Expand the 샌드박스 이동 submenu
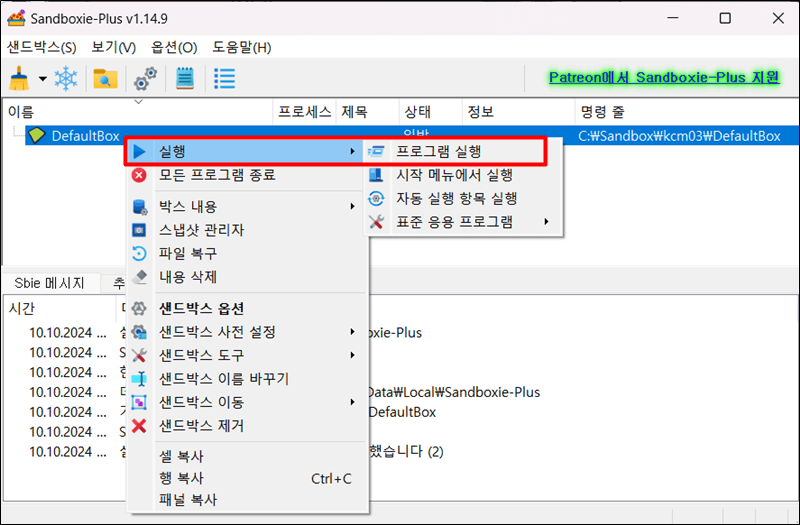The height and width of the screenshot is (525, 800). pyautogui.click(x=246, y=402)
